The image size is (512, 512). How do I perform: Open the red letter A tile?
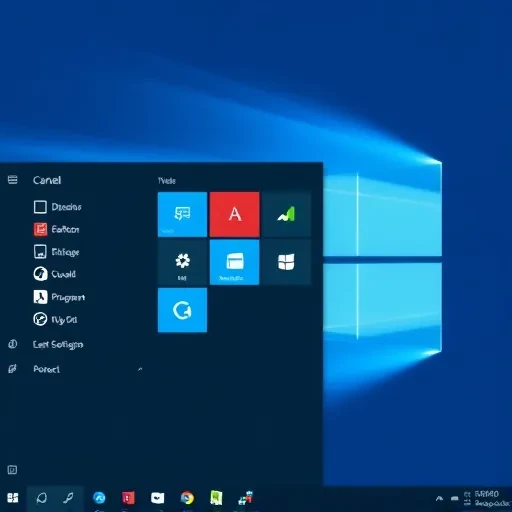coord(235,214)
